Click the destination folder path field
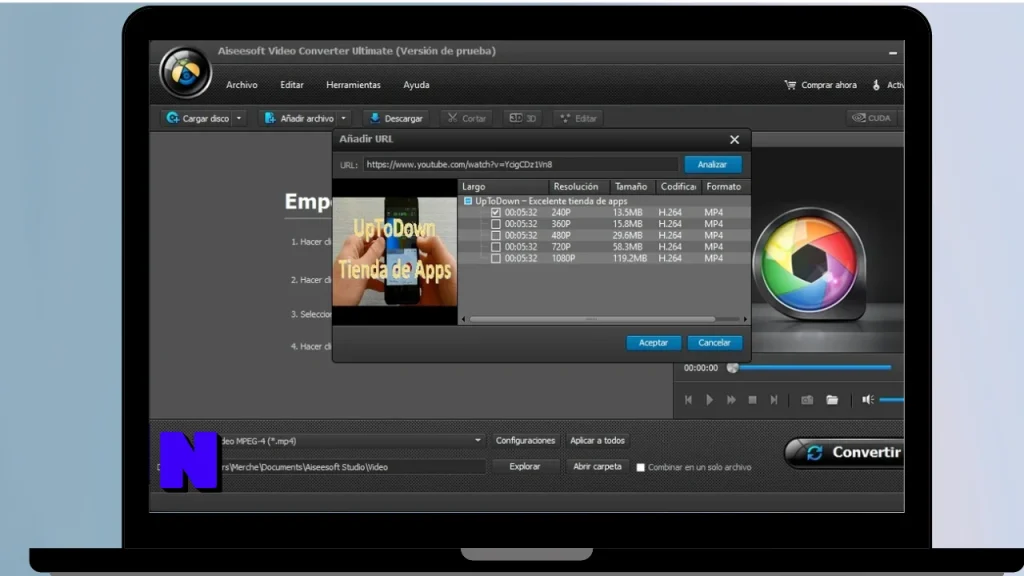The width and height of the screenshot is (1024, 576). 353,467
